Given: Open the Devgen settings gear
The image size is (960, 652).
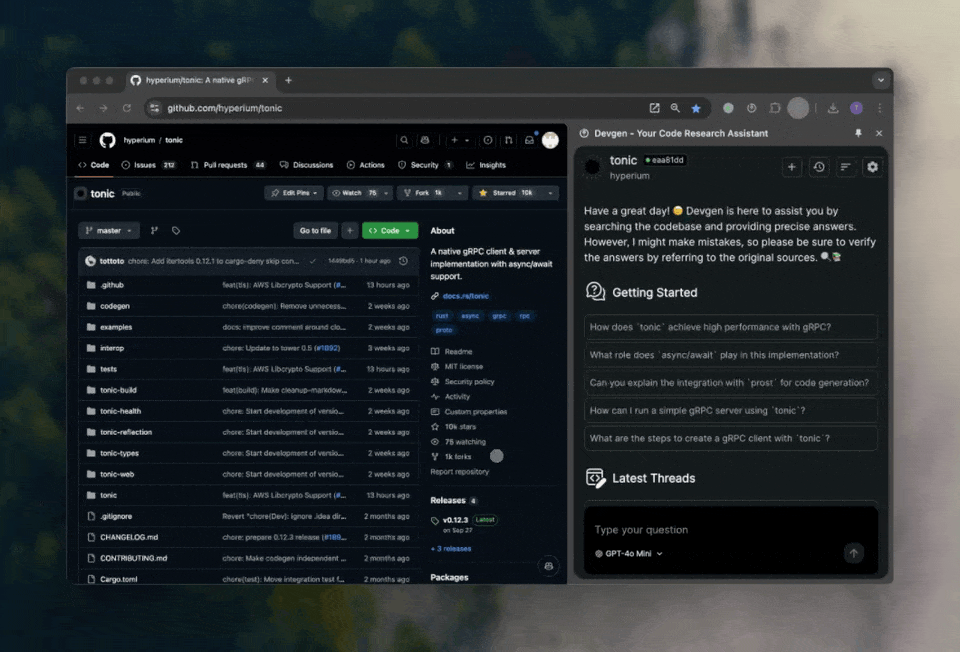Looking at the screenshot, I should (x=872, y=167).
